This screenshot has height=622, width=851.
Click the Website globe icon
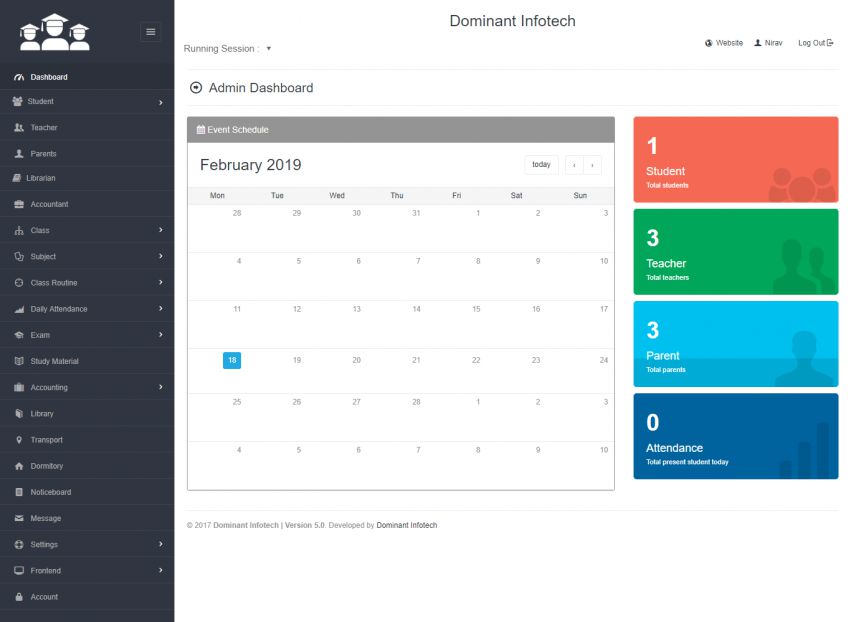coord(708,43)
